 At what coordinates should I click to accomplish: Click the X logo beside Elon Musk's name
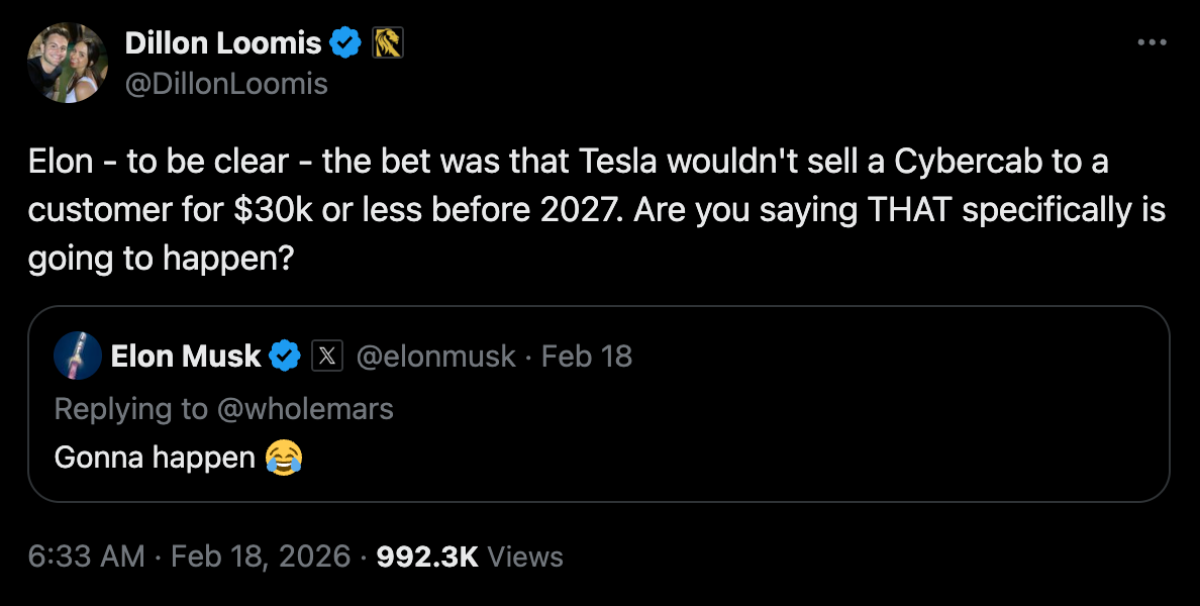click(x=327, y=355)
